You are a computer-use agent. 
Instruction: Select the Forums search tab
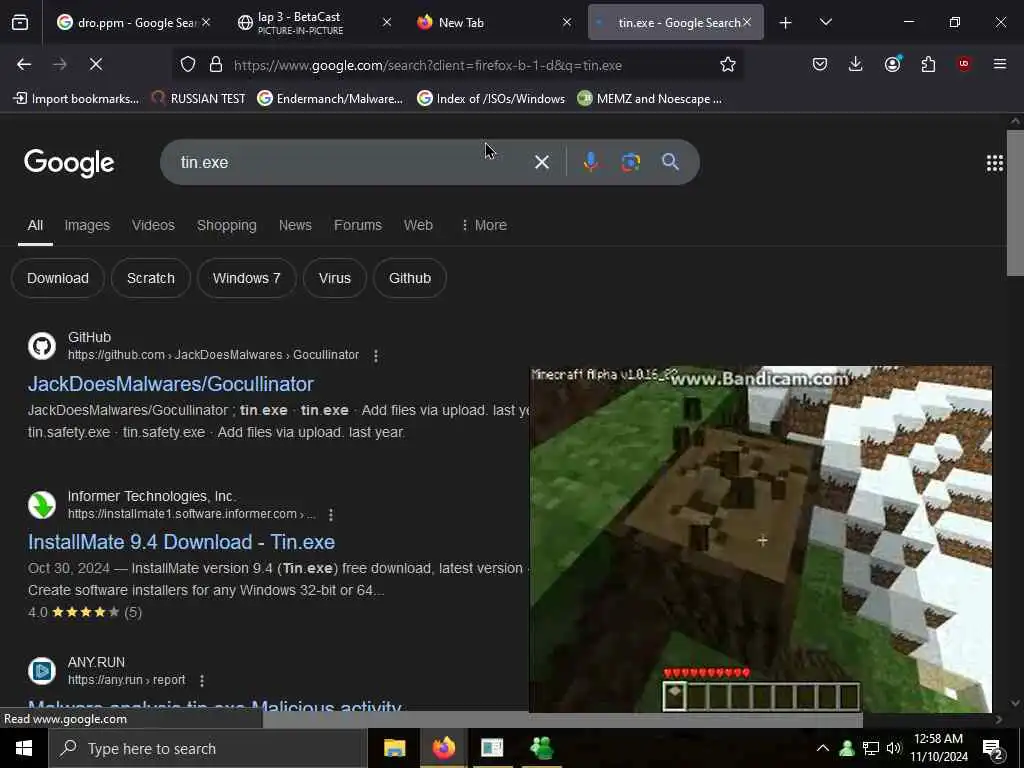(x=358, y=225)
